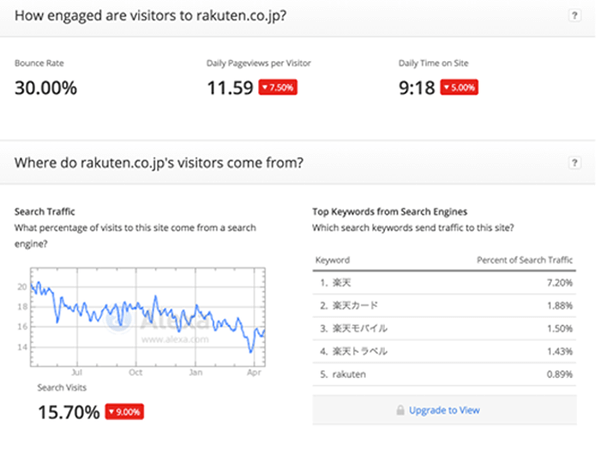Viewport: 601px width, 462px height.
Task: Click help icon beside the visitors origin heading
Action: point(574,162)
